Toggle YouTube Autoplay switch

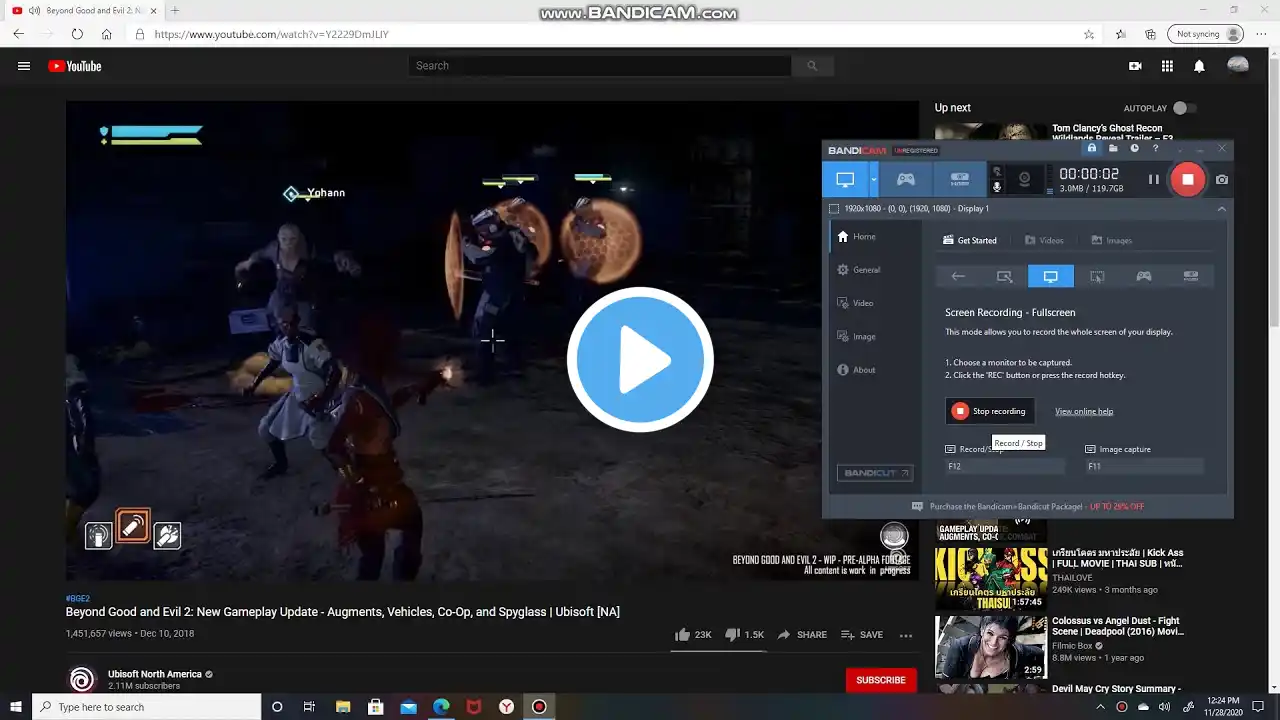click(x=1183, y=108)
